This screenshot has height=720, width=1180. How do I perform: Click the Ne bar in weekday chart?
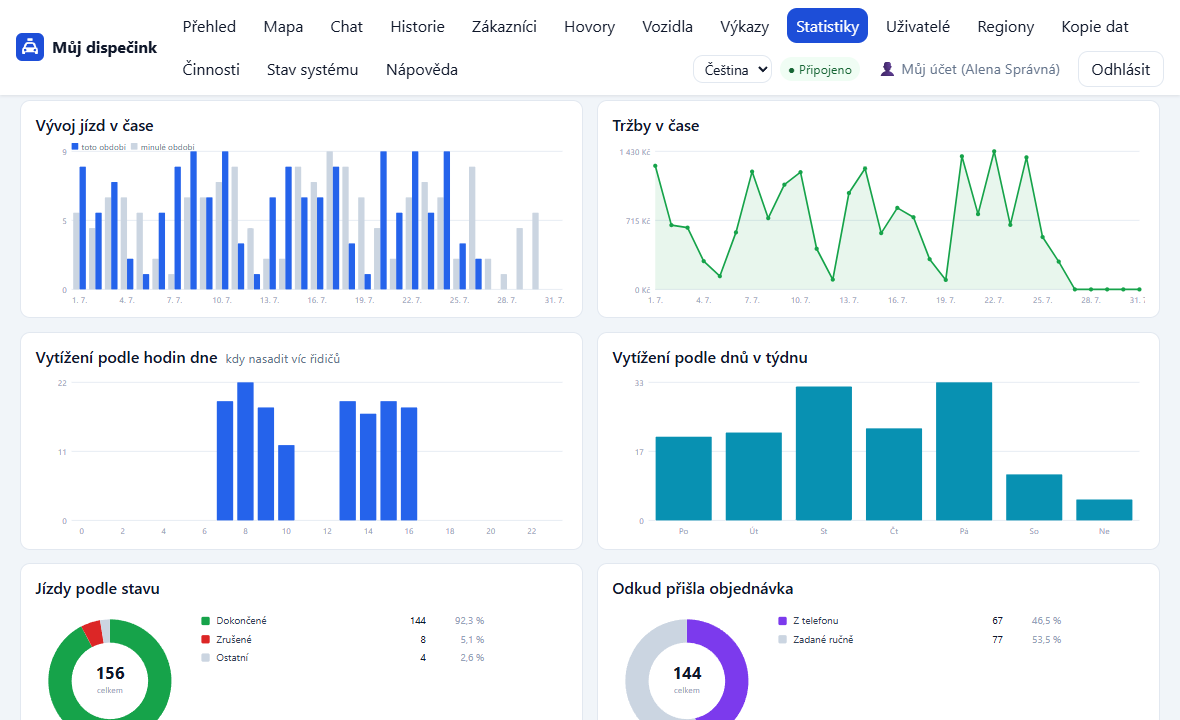(x=1104, y=510)
